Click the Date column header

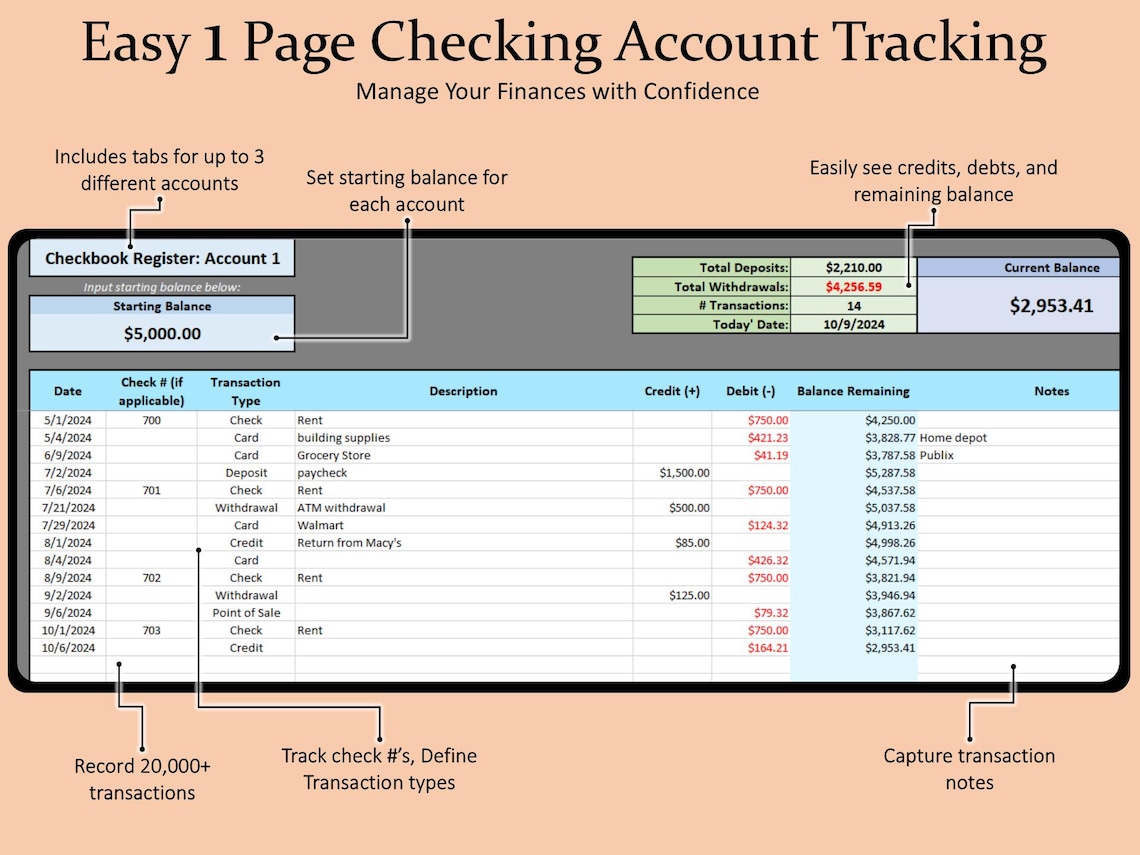66,391
